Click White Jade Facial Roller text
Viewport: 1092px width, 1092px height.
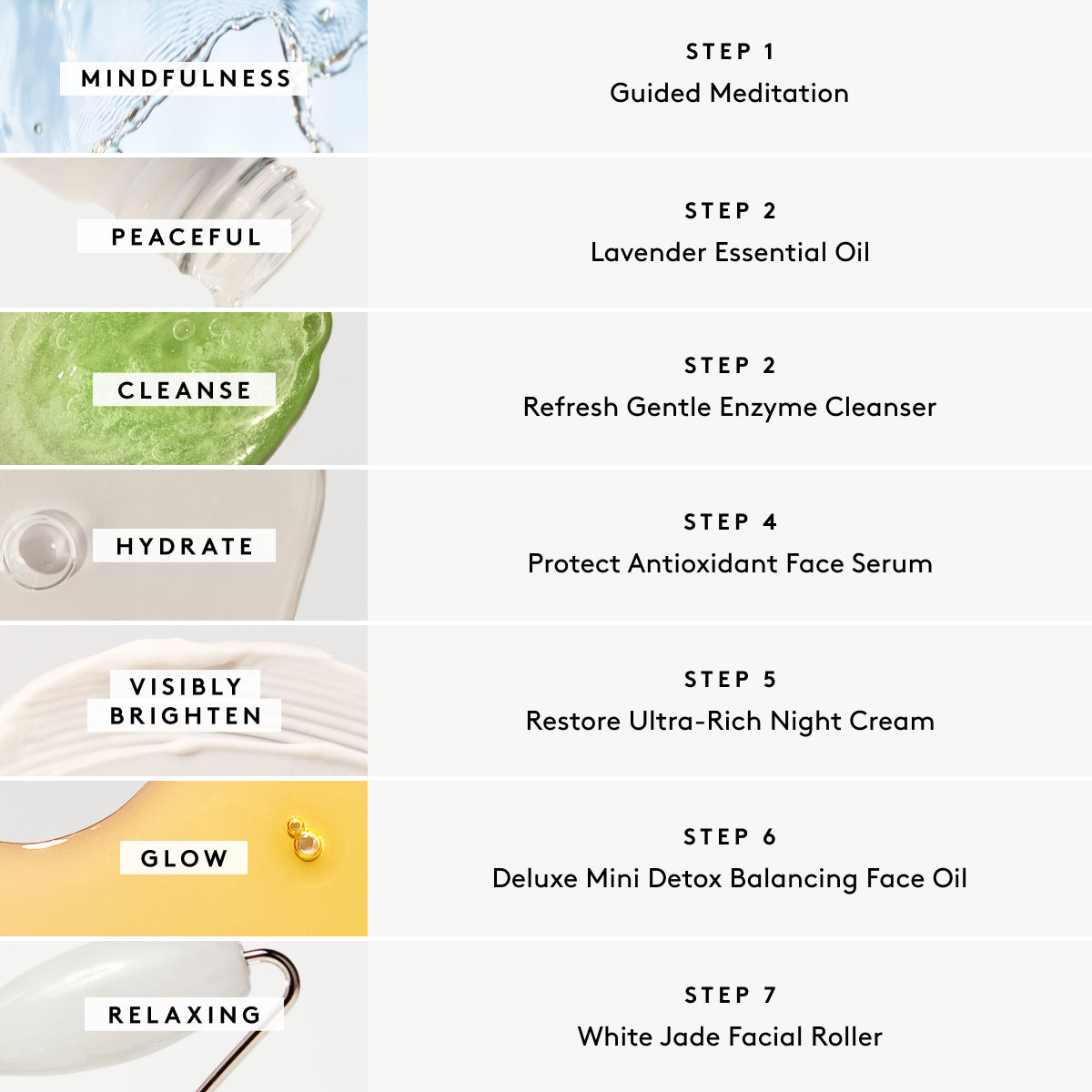(x=730, y=1036)
